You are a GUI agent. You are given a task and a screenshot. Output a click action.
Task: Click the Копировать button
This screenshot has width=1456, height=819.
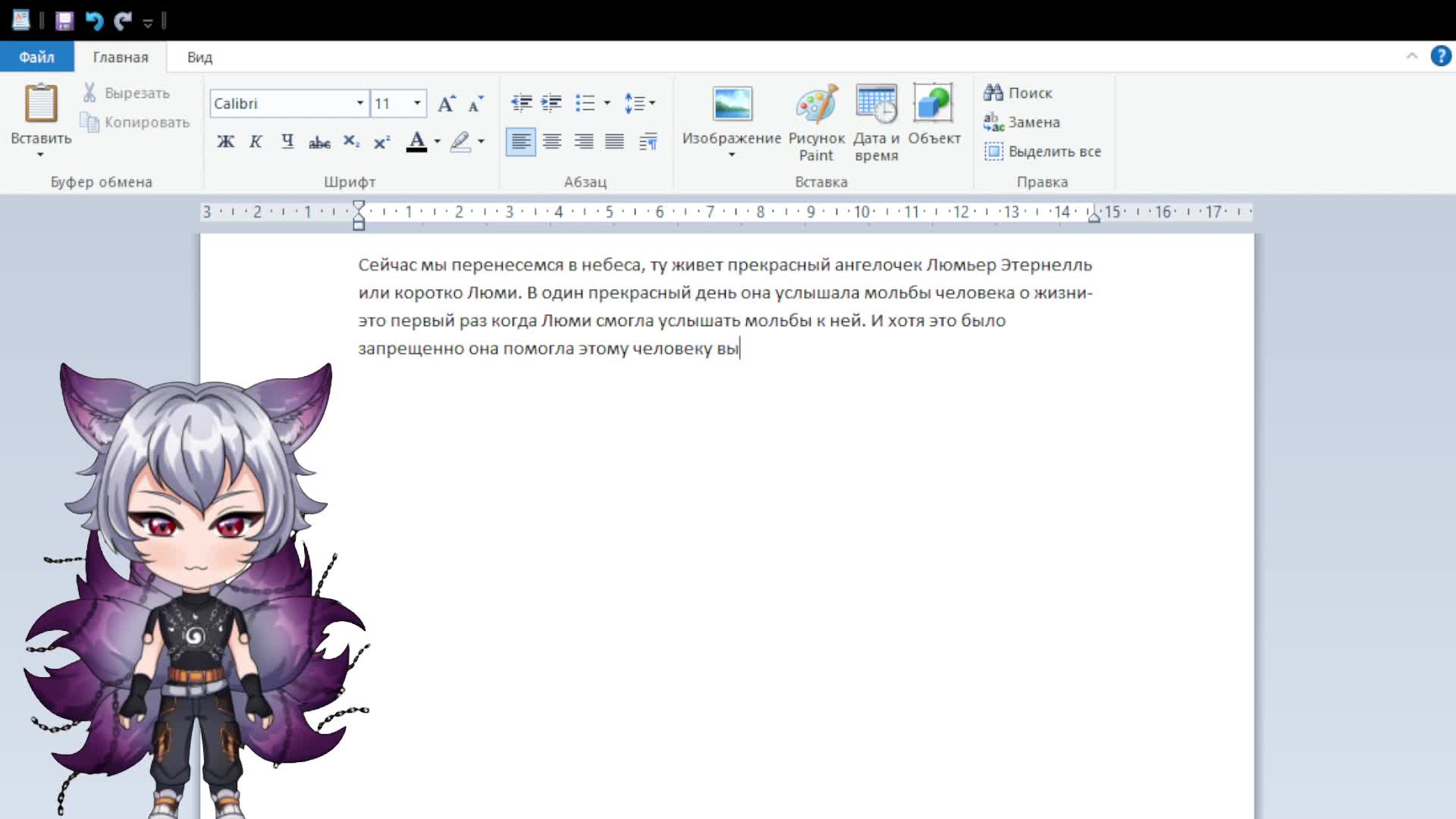[x=135, y=122]
